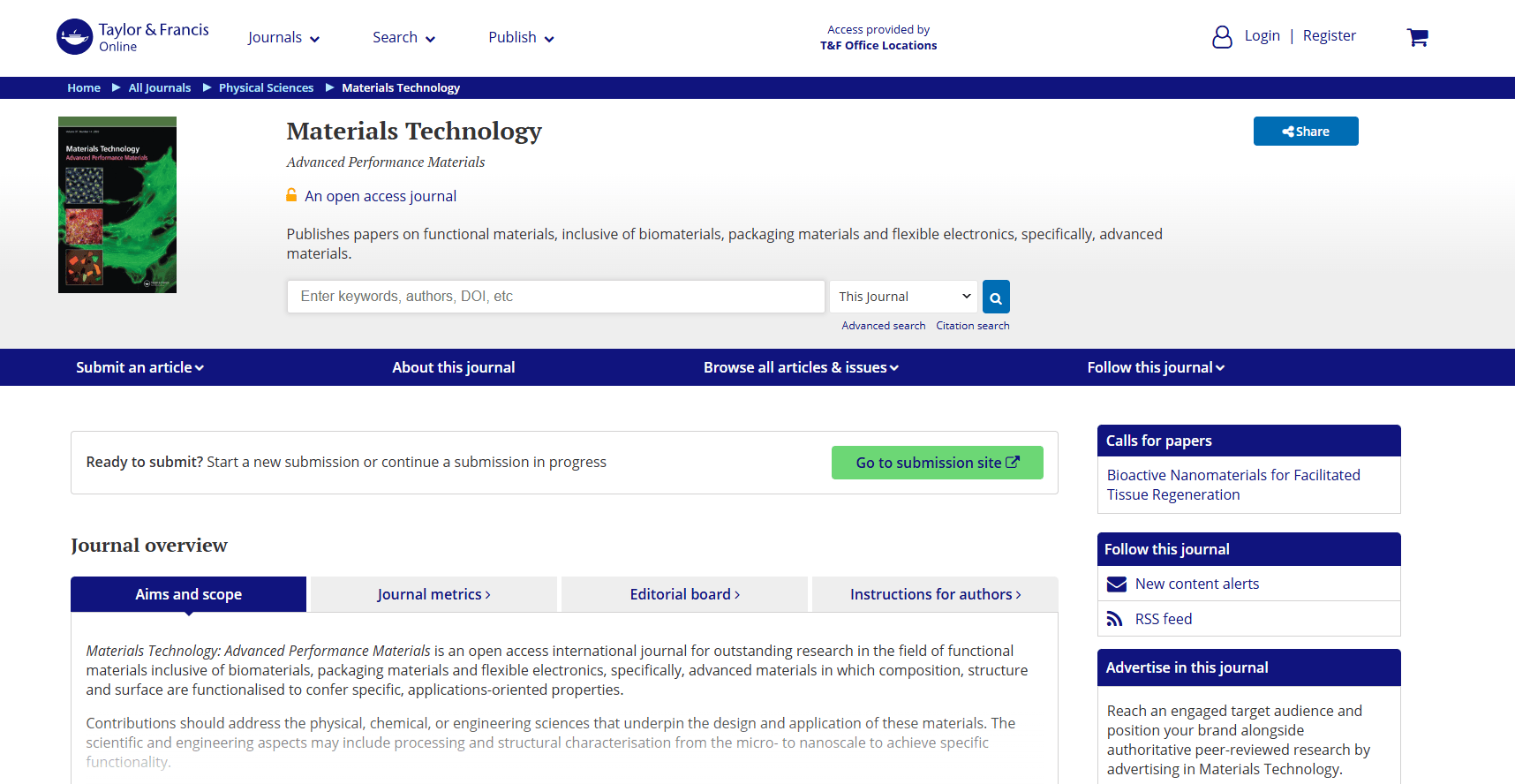This screenshot has height=784, width=1515.
Task: Expand Follow this journal menu
Action: point(1156,367)
